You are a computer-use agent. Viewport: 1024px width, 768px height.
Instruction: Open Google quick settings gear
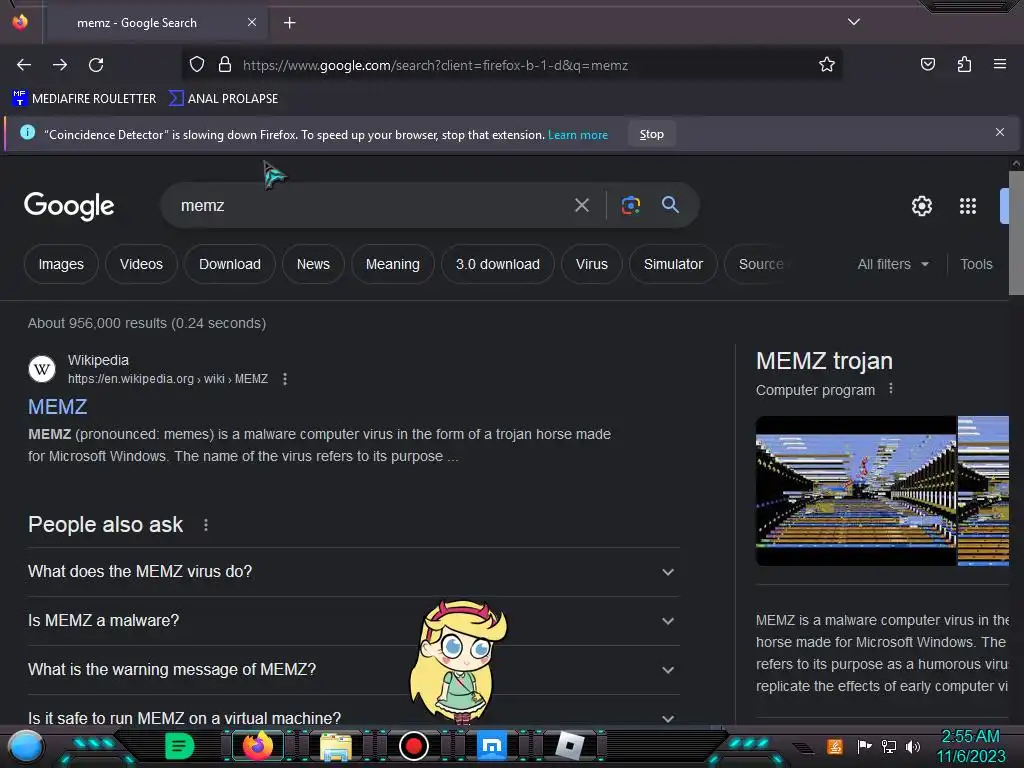pos(921,206)
